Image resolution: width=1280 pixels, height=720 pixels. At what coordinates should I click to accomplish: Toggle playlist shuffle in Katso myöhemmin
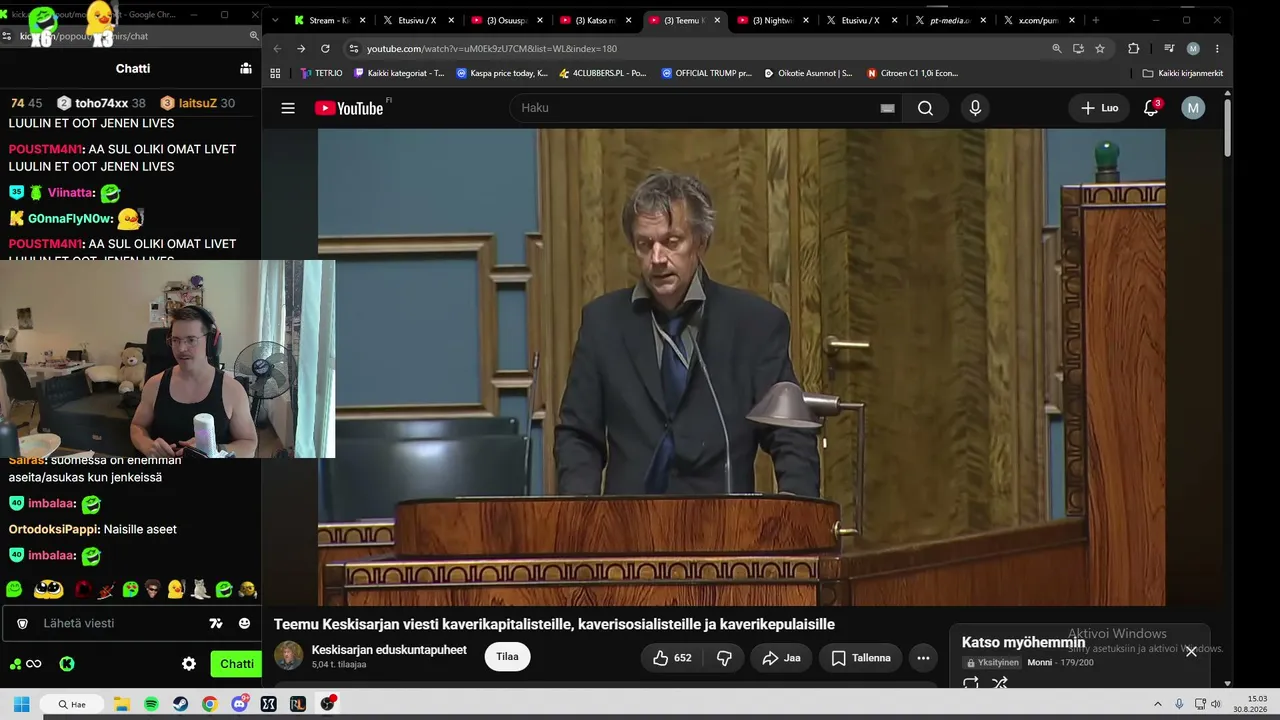pos(1000,684)
